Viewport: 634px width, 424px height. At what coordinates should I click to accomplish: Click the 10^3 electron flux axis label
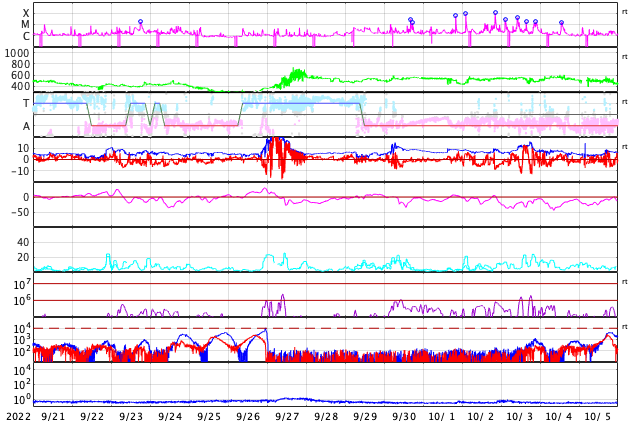[22, 340]
